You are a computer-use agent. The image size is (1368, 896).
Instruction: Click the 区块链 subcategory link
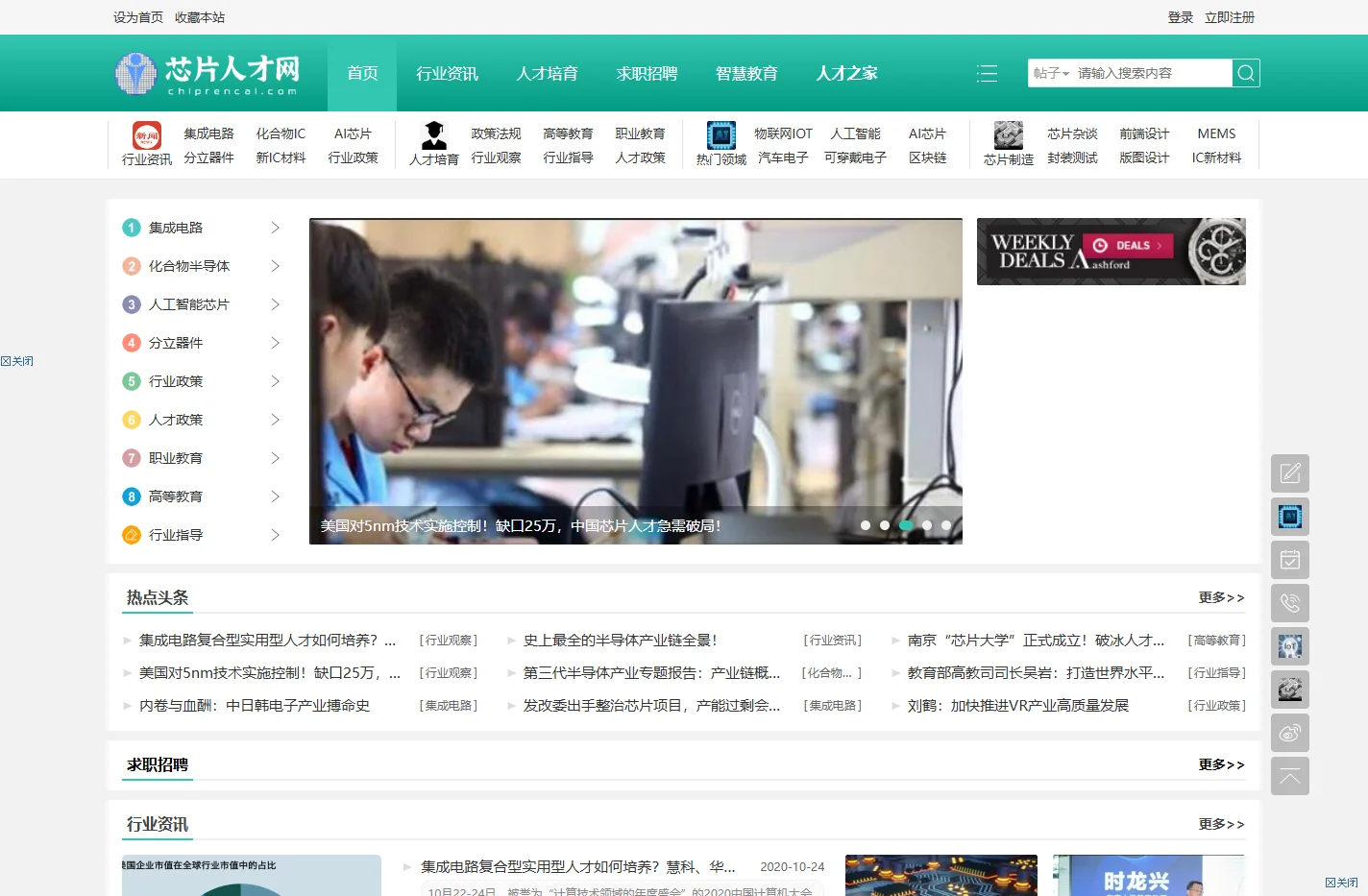(x=927, y=157)
